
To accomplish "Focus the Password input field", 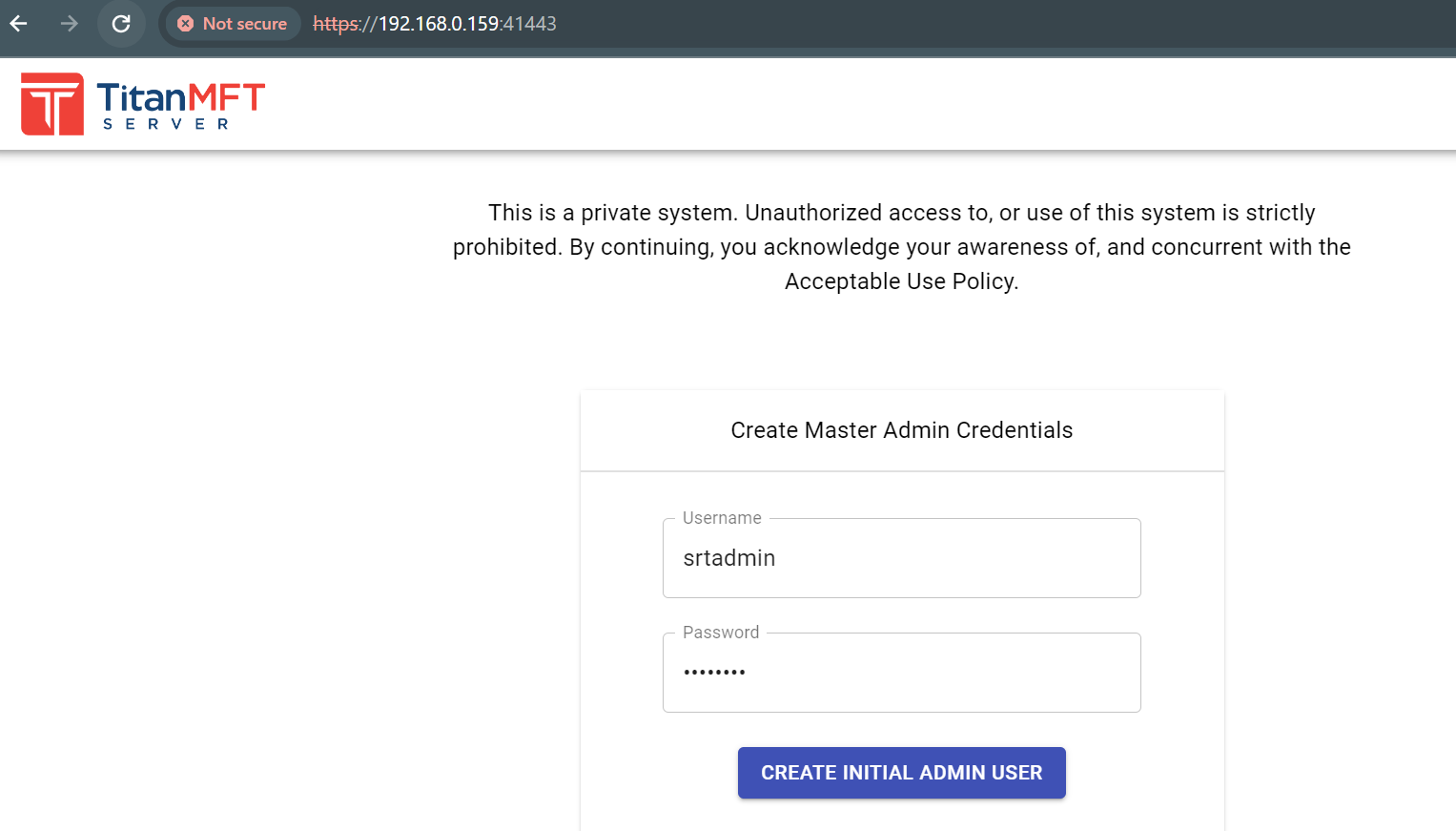I will pyautogui.click(x=901, y=673).
